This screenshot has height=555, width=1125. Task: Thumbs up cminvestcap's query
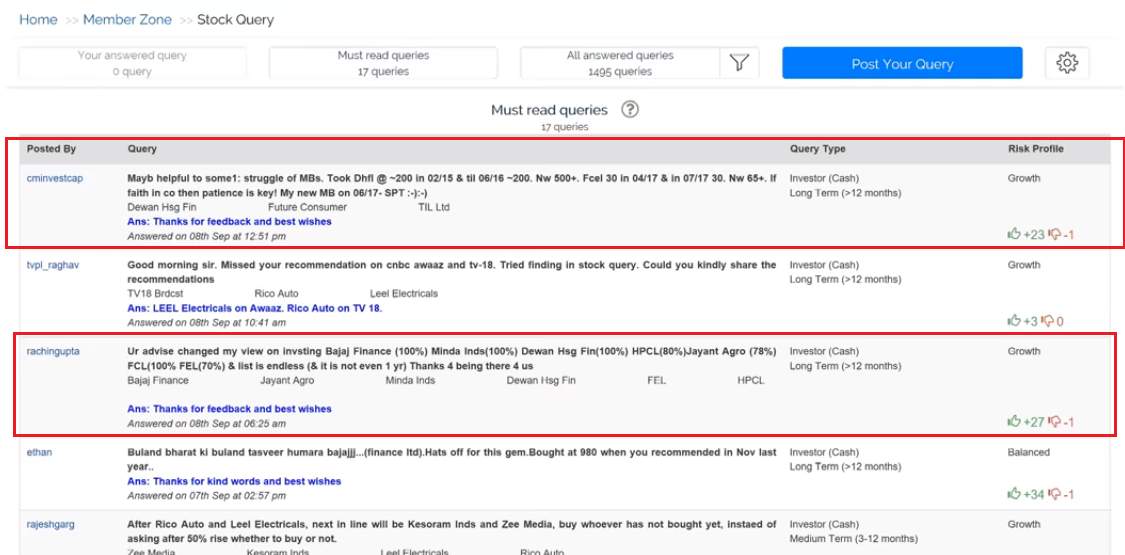pos(1014,235)
